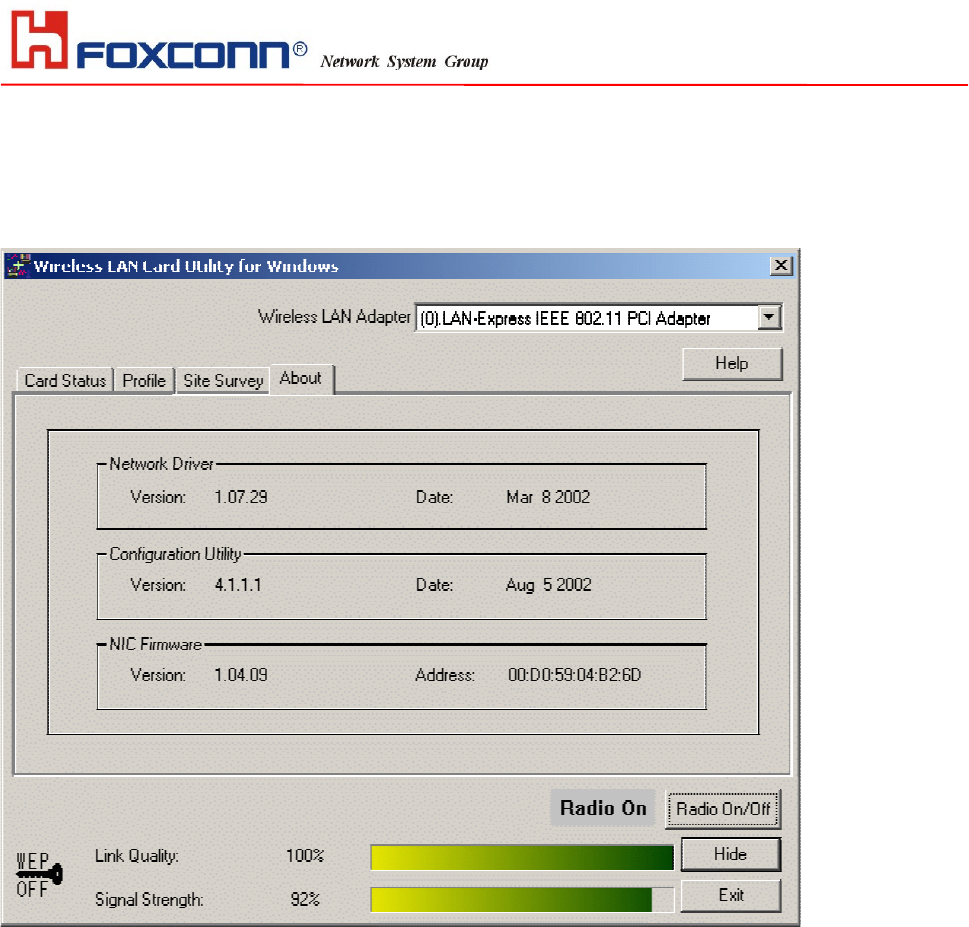Click Network Driver date Mar 8 2002
969x927 pixels.
(x=548, y=497)
